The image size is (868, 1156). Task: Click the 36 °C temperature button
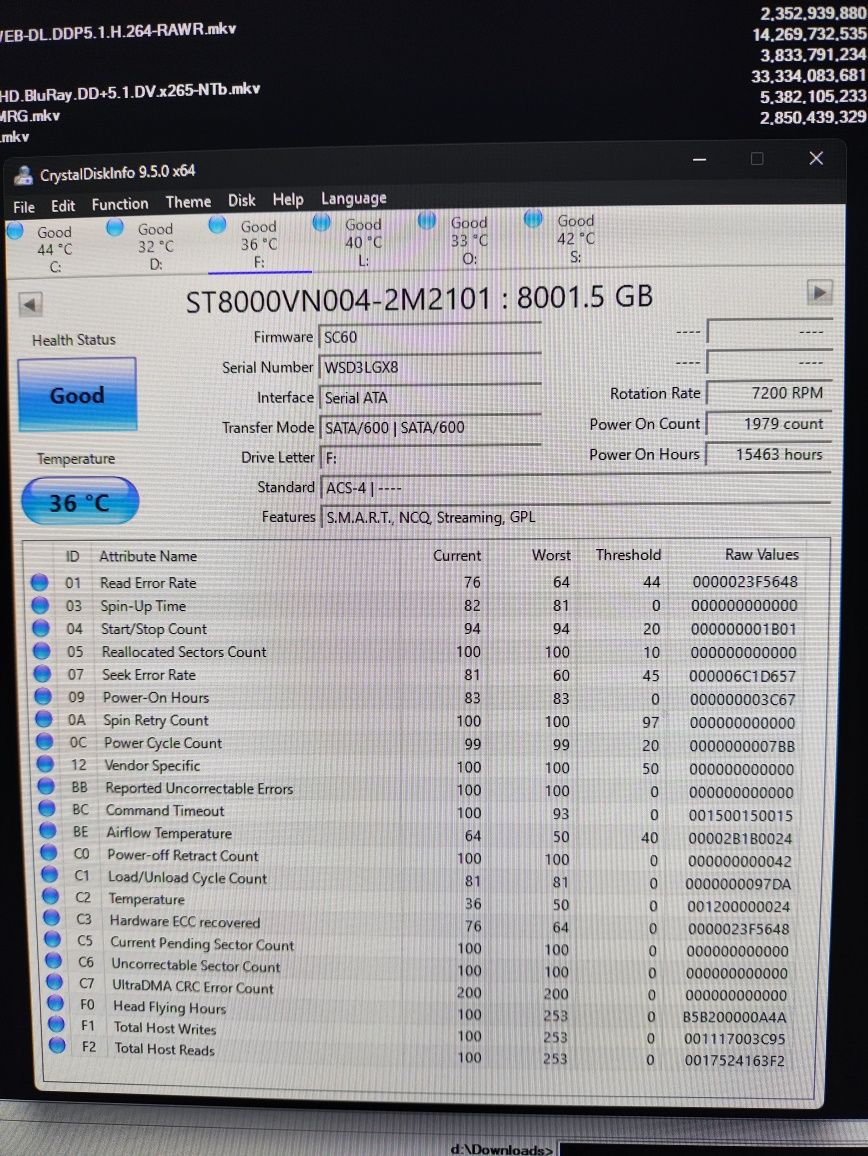[x=80, y=501]
